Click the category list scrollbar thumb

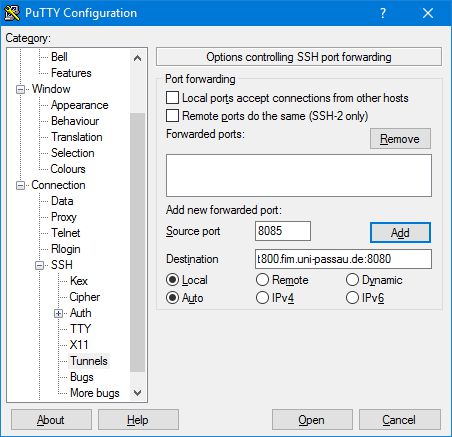click(137, 242)
